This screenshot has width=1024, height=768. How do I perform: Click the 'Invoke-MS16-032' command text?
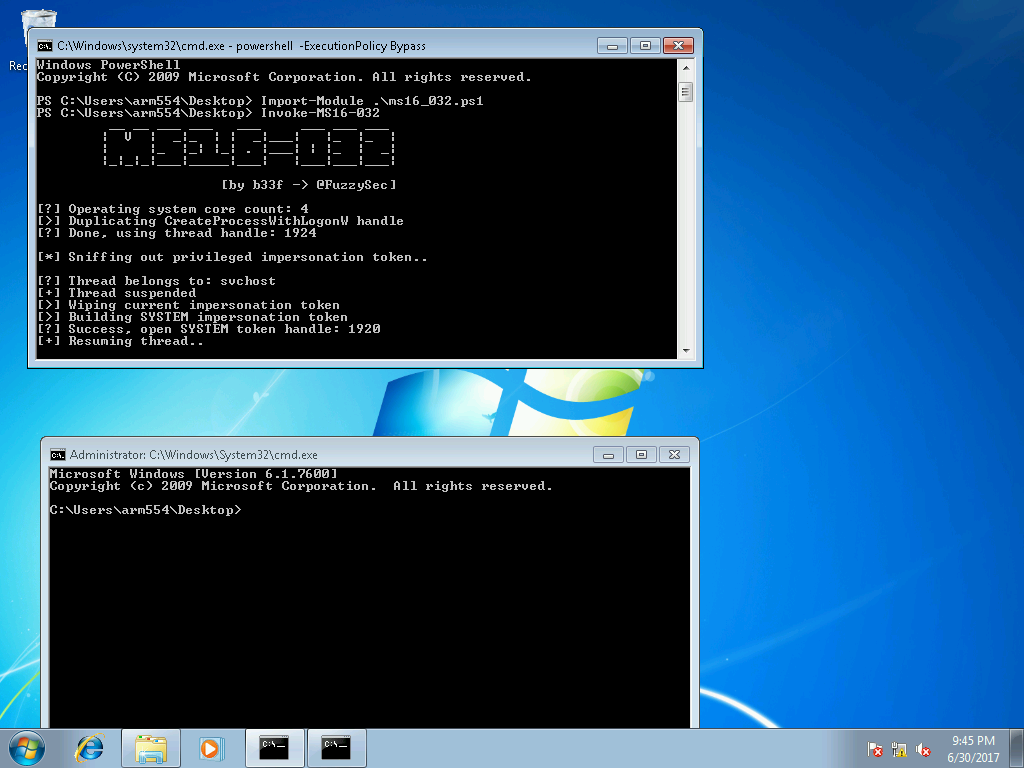point(320,113)
